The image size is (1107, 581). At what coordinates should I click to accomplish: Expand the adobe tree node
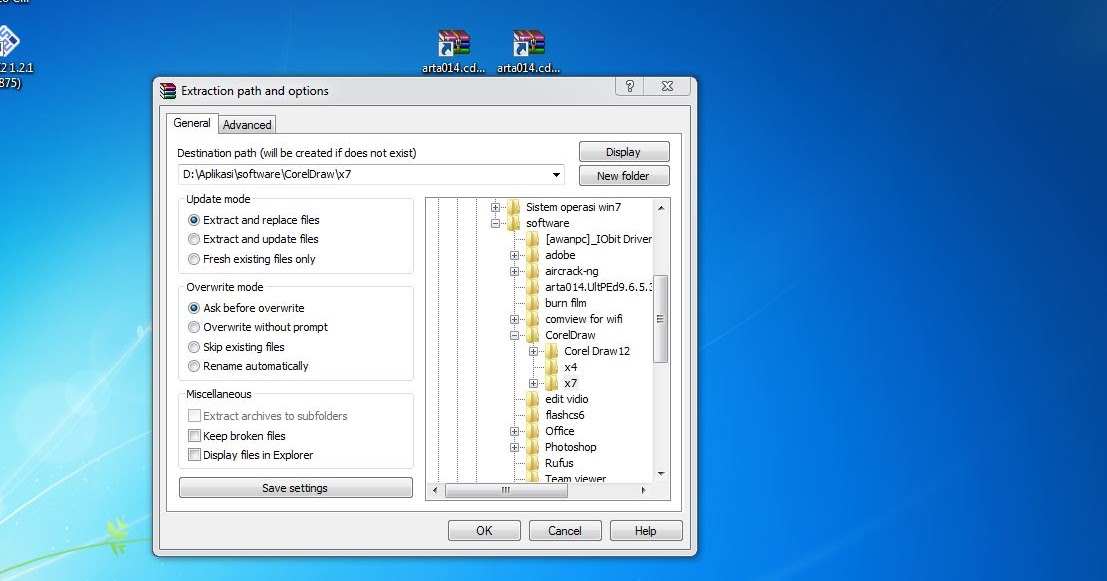[x=514, y=256]
